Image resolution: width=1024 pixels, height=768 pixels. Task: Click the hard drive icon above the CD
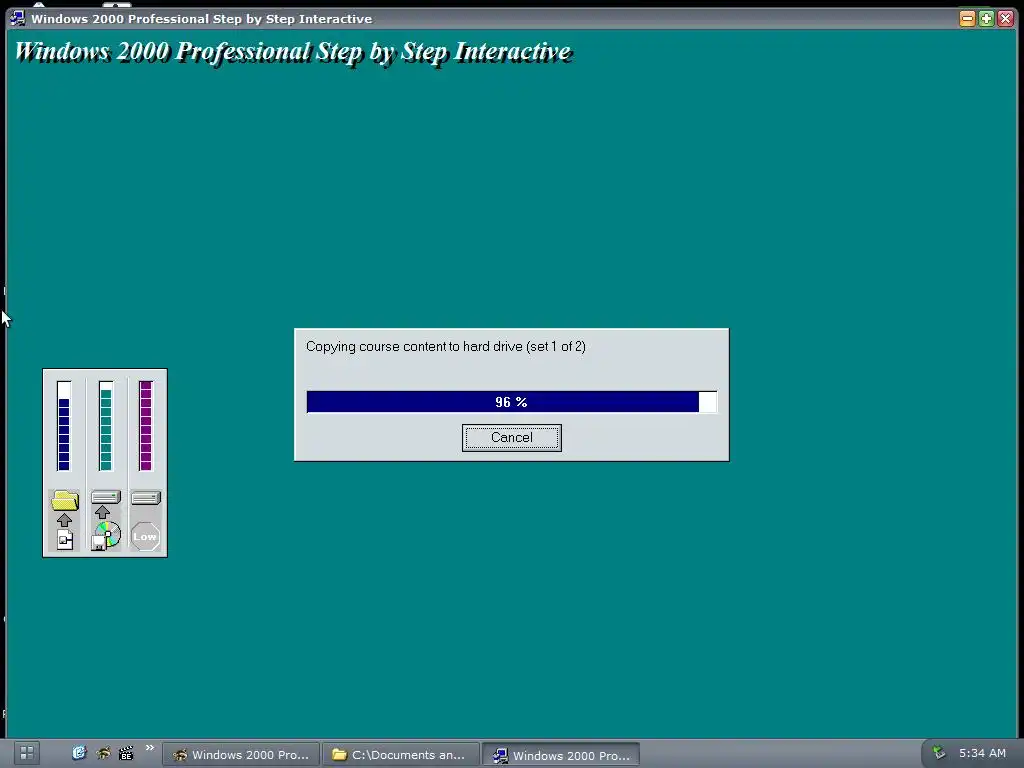[x=106, y=497]
